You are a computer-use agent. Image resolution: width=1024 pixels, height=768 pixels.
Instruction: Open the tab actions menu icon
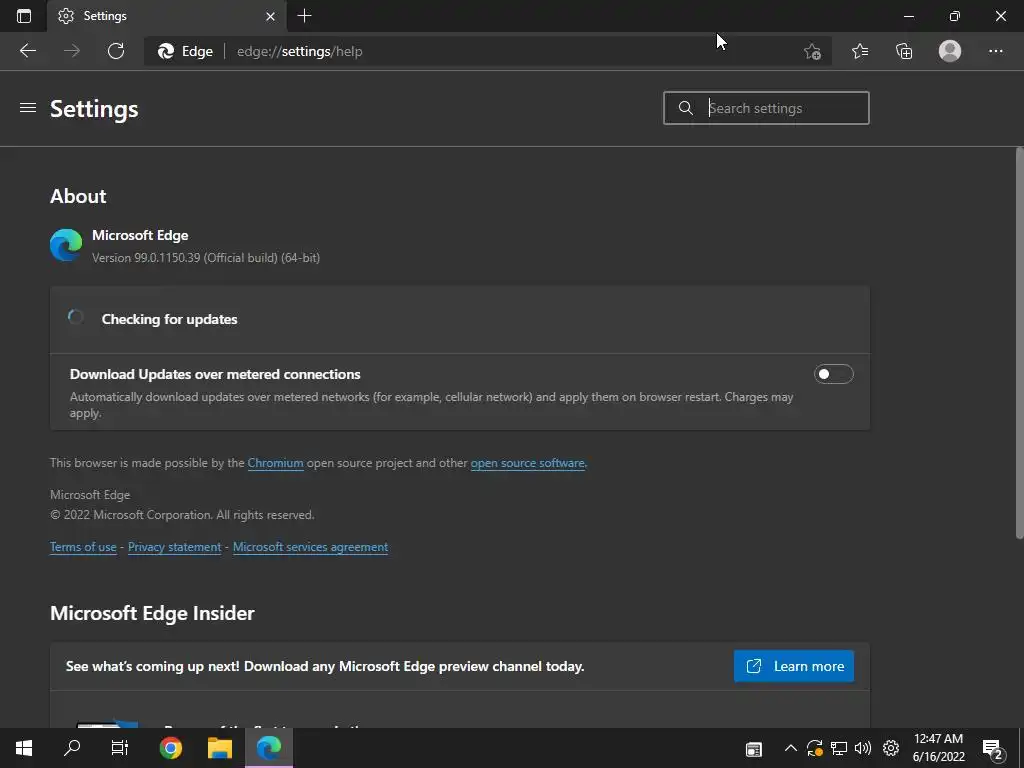tap(24, 16)
